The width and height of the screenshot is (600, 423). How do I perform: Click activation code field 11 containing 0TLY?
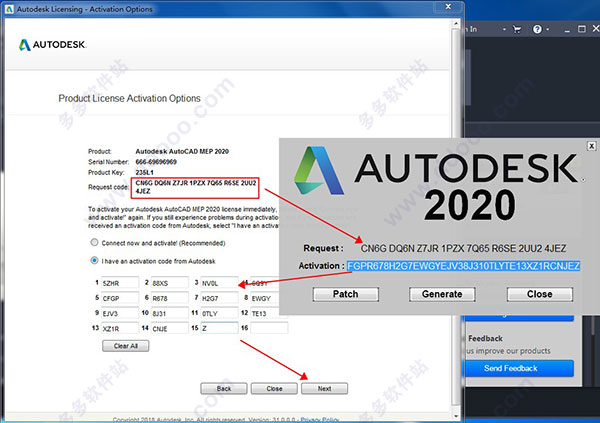[219, 313]
